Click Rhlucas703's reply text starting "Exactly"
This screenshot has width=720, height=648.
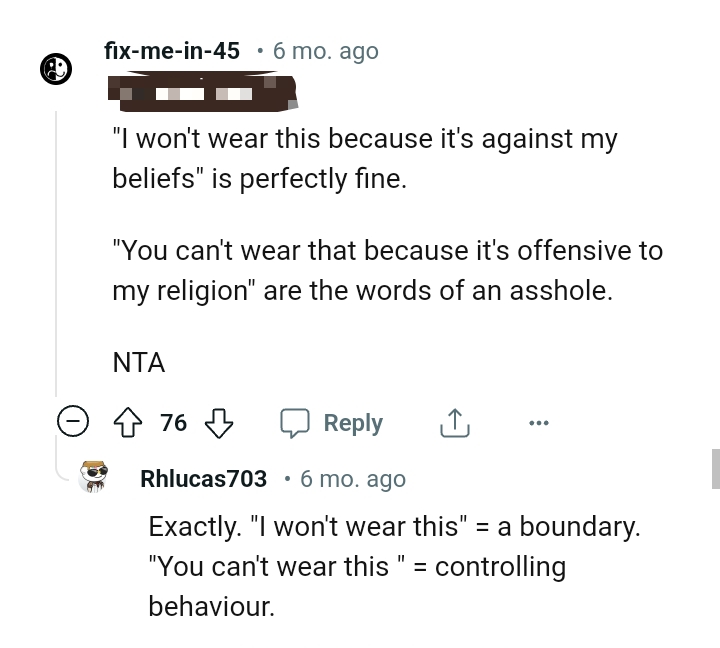pos(393,566)
